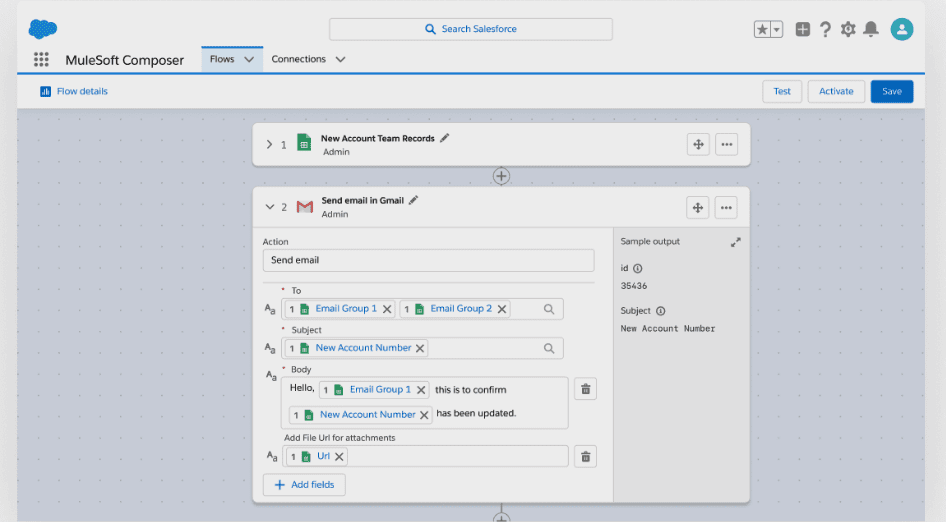Delete the Body field with trash icon

pyautogui.click(x=585, y=389)
